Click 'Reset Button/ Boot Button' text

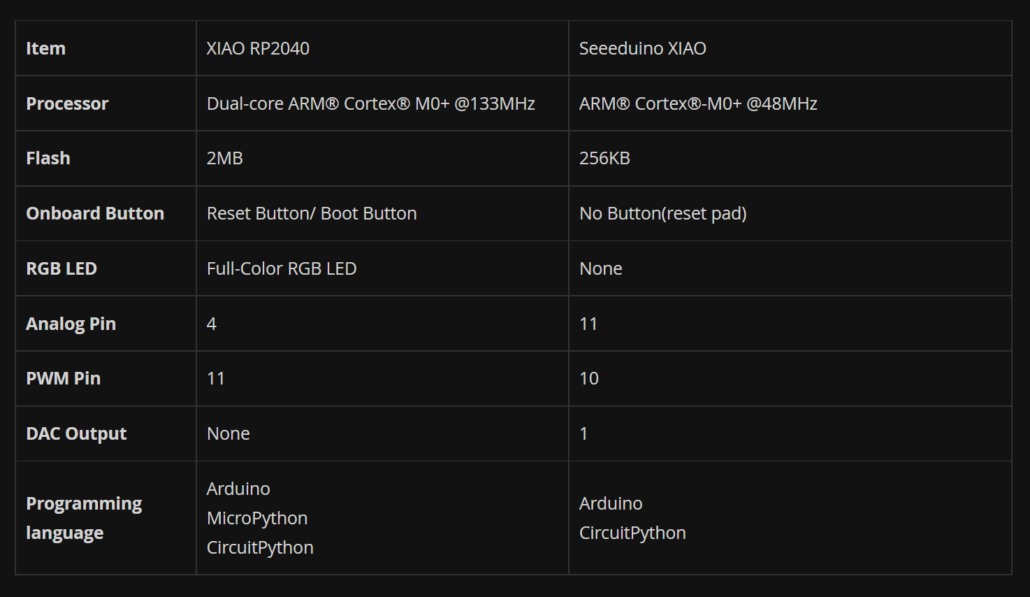[x=311, y=213]
